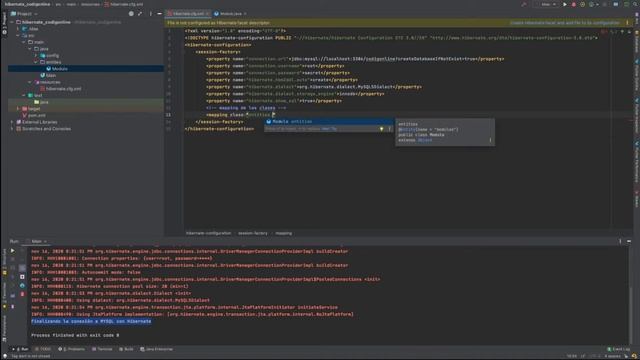Click the create Hibernate facet link in yellow banner
The image size is (640, 360).
pos(564,23)
